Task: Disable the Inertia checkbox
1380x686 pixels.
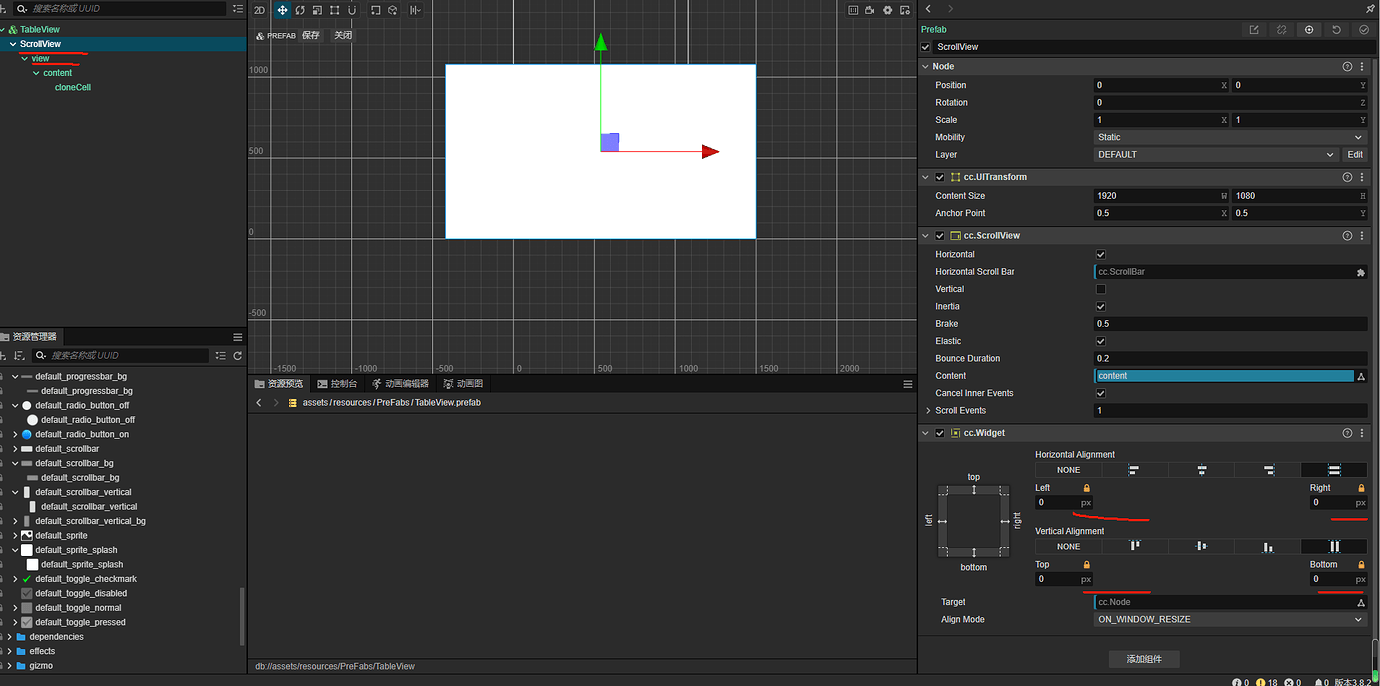Action: click(x=1100, y=306)
